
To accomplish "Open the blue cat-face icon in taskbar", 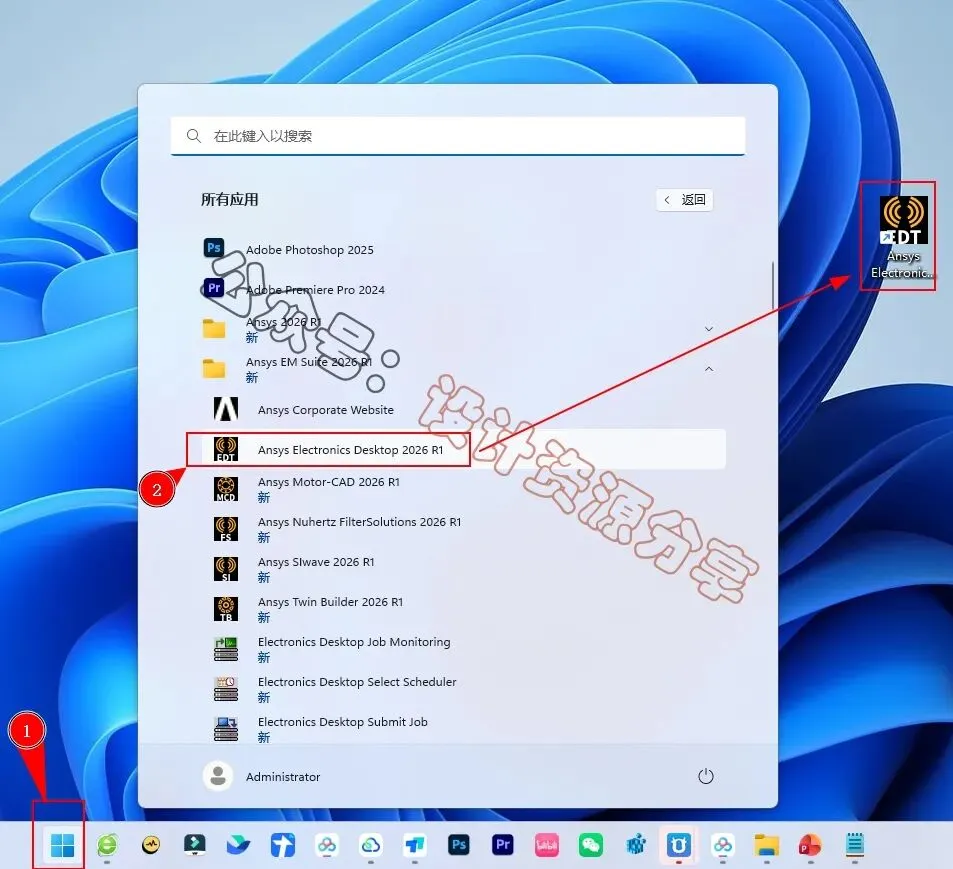I will (x=678, y=845).
